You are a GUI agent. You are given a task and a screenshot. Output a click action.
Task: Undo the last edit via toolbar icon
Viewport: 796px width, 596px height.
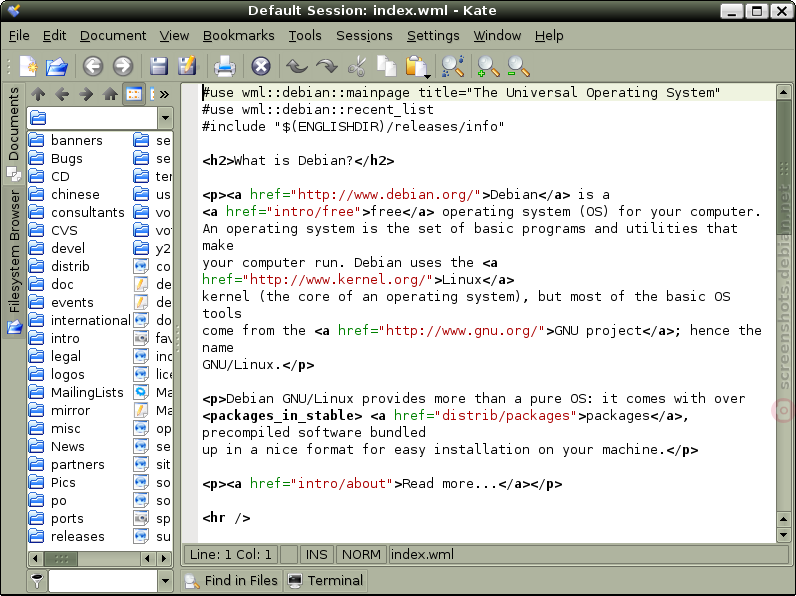tap(297, 67)
